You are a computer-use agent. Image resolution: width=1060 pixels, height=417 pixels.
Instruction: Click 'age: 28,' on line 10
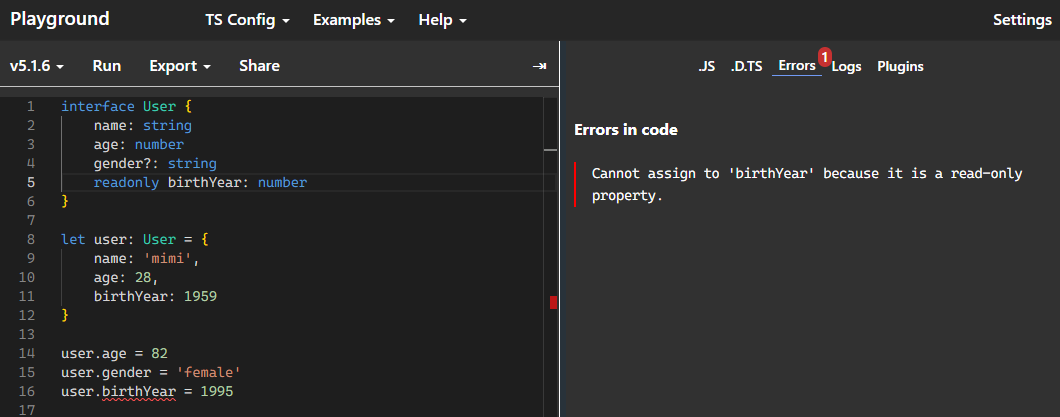[x=126, y=277]
